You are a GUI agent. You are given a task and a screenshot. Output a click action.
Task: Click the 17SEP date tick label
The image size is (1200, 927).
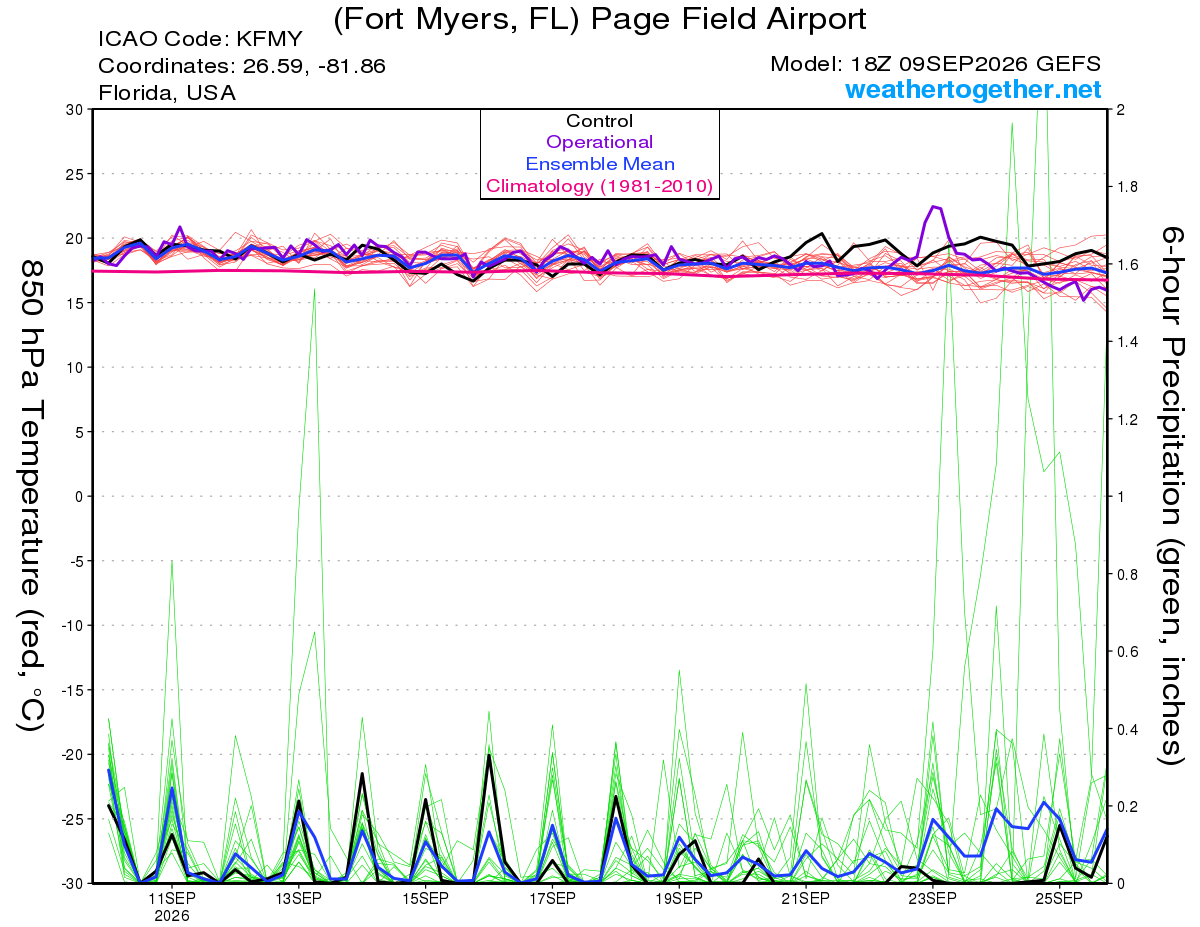click(552, 898)
